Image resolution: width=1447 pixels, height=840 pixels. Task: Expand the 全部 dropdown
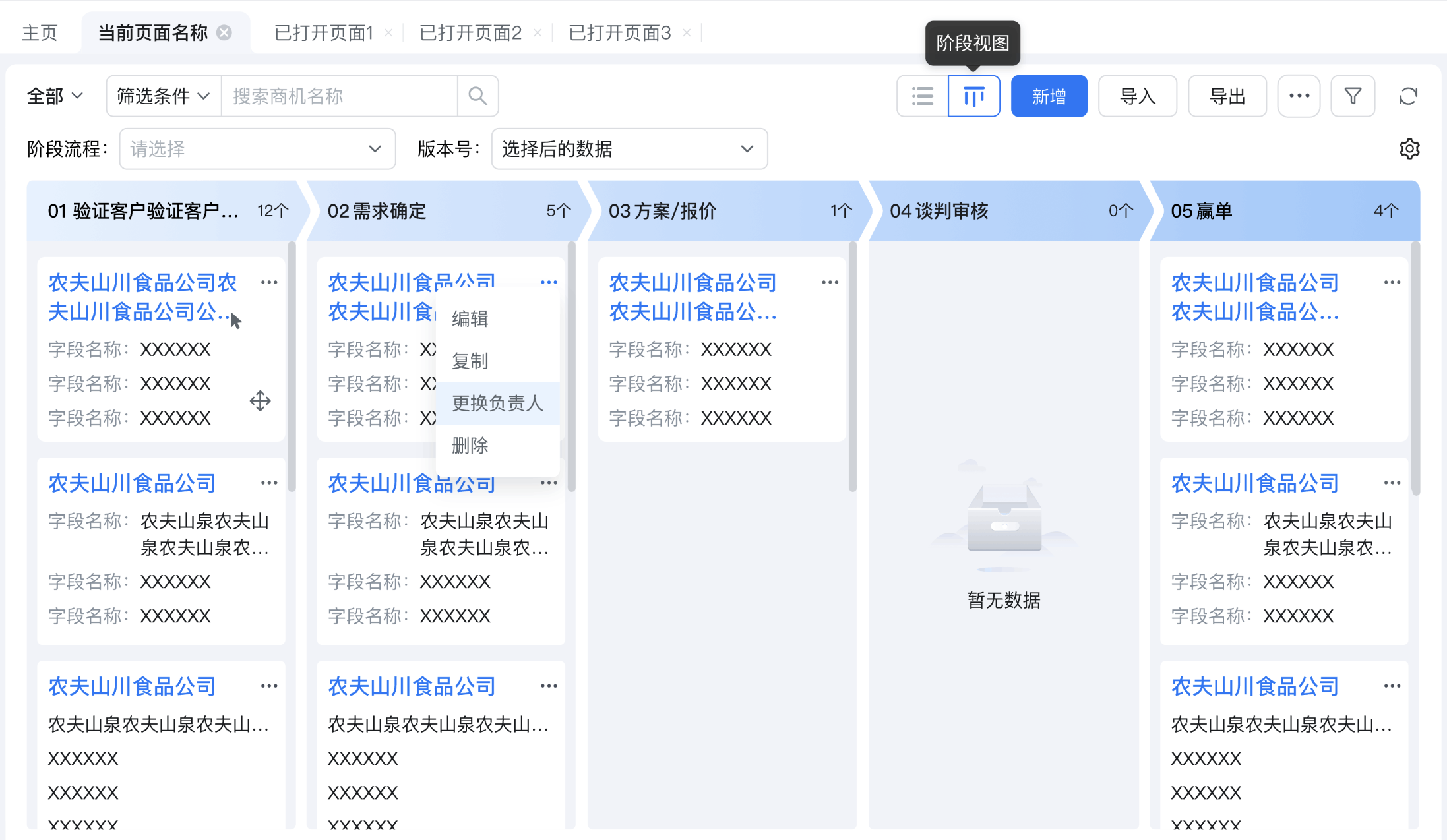(x=55, y=96)
